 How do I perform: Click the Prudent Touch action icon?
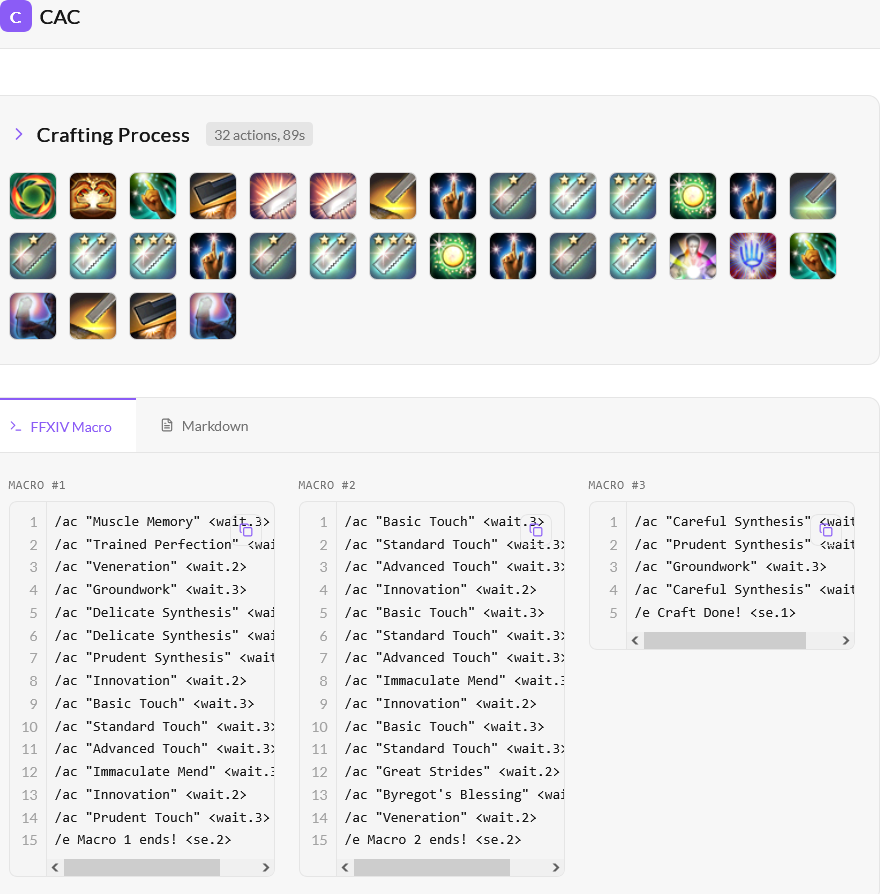click(x=813, y=196)
